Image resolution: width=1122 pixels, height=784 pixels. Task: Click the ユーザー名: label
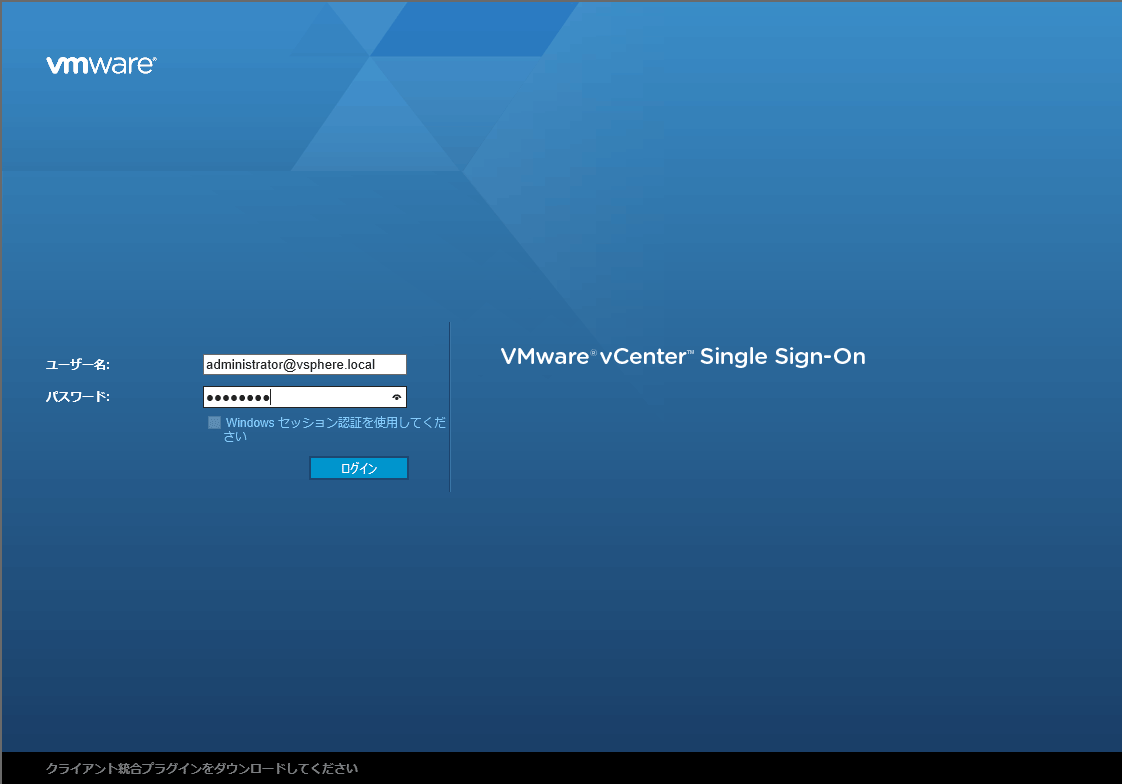coord(77,365)
